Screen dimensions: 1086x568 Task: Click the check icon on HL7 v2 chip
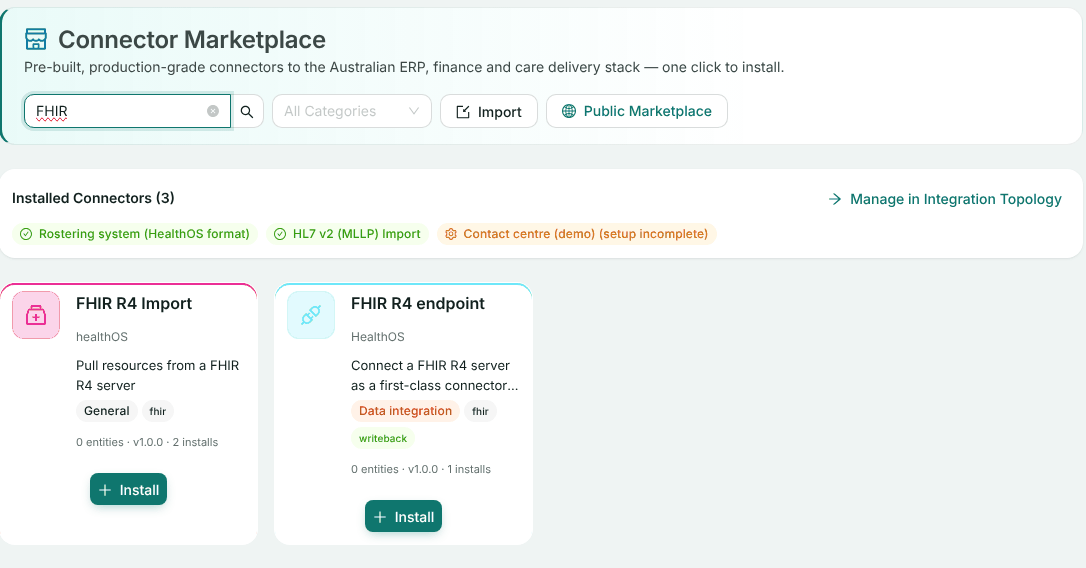point(280,234)
